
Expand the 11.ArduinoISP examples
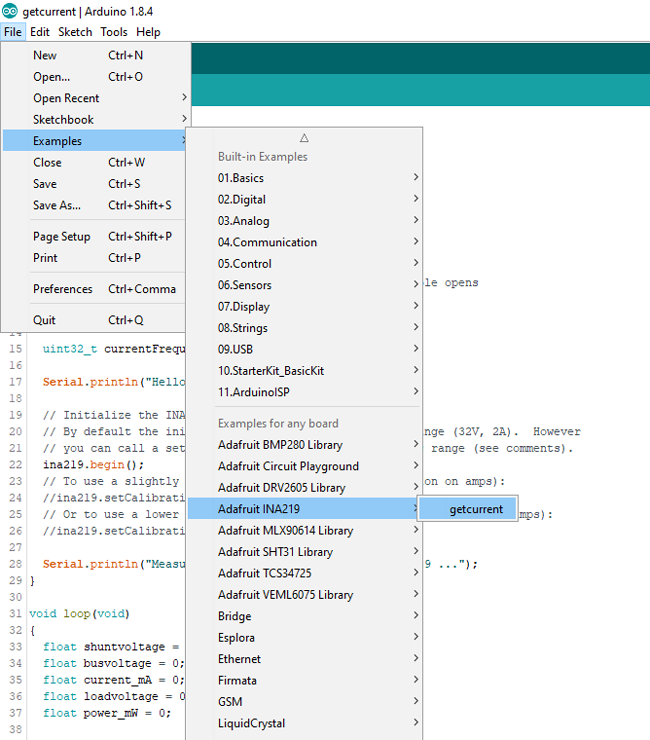304,392
